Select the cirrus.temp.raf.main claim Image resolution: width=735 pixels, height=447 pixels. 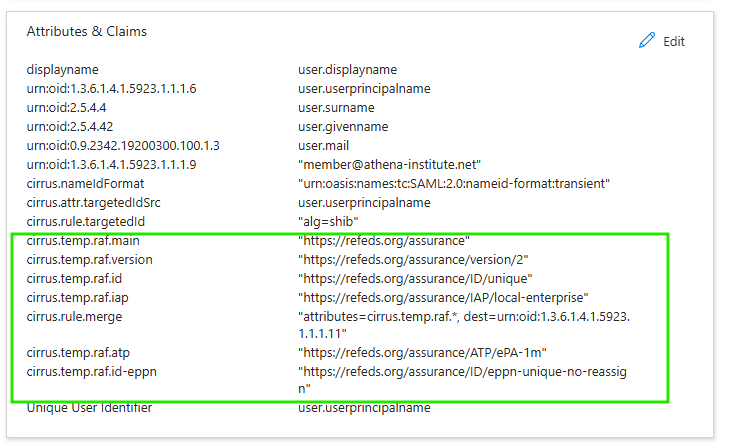(x=83, y=240)
